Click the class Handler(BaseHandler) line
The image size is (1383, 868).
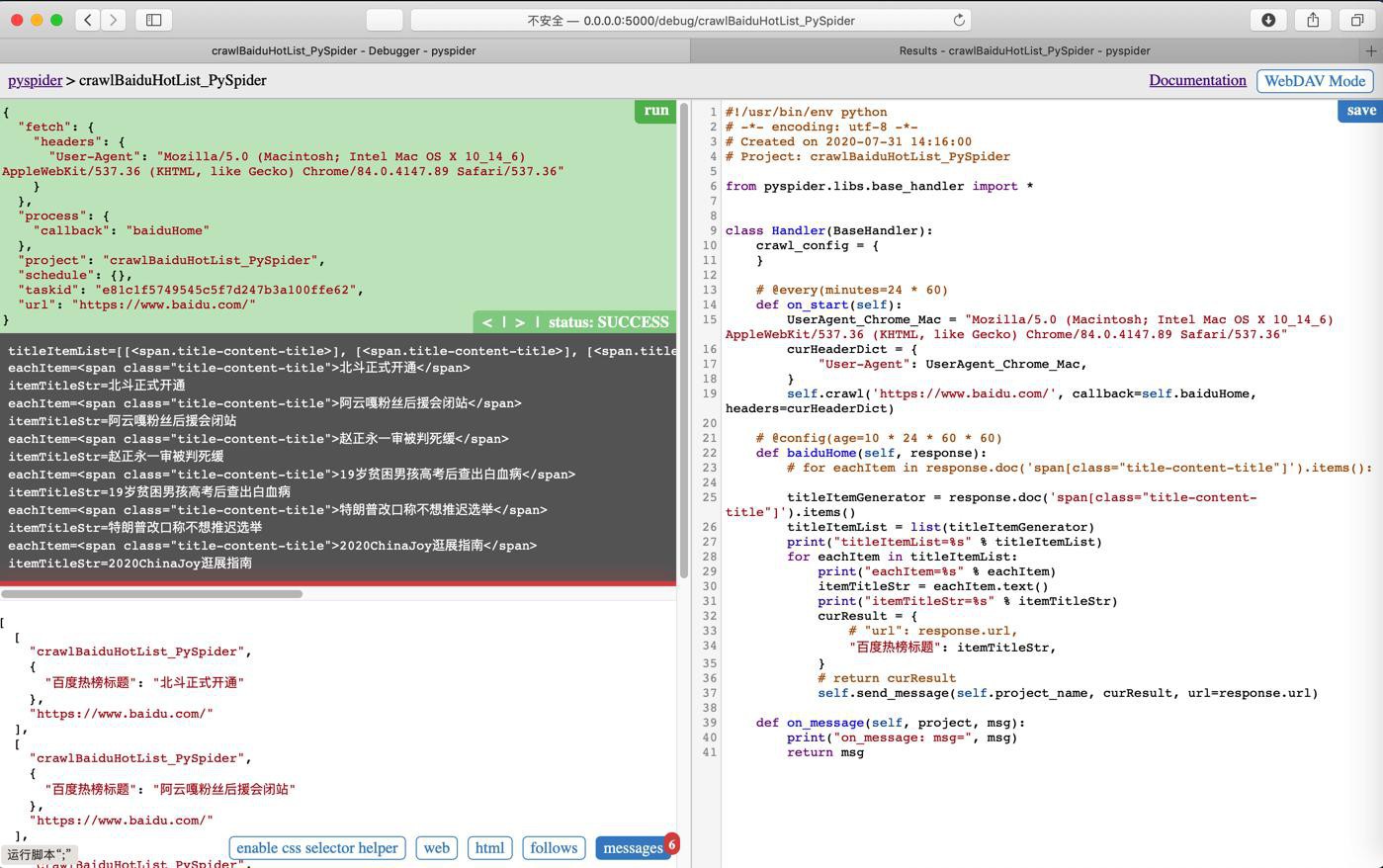pyautogui.click(x=829, y=230)
